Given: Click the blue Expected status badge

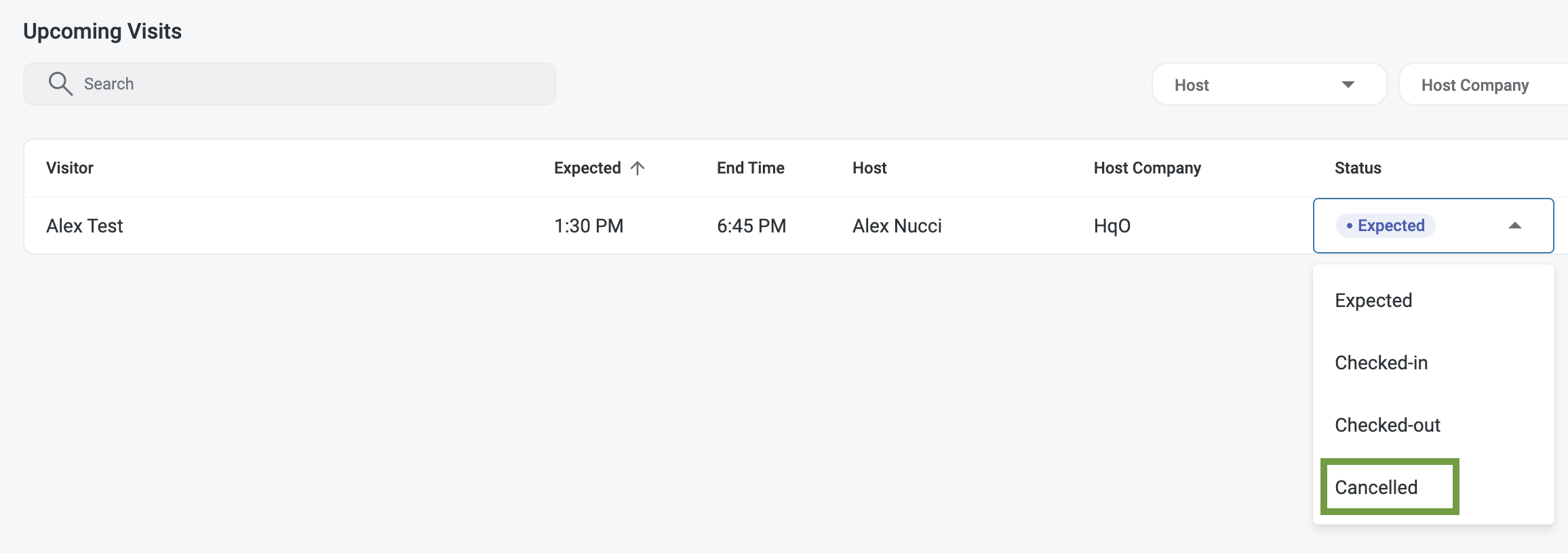Looking at the screenshot, I should (1385, 226).
